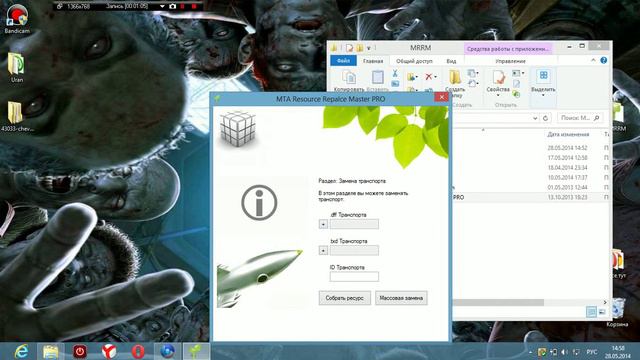Select the row dated 18.04.2014 23:34

(531, 167)
